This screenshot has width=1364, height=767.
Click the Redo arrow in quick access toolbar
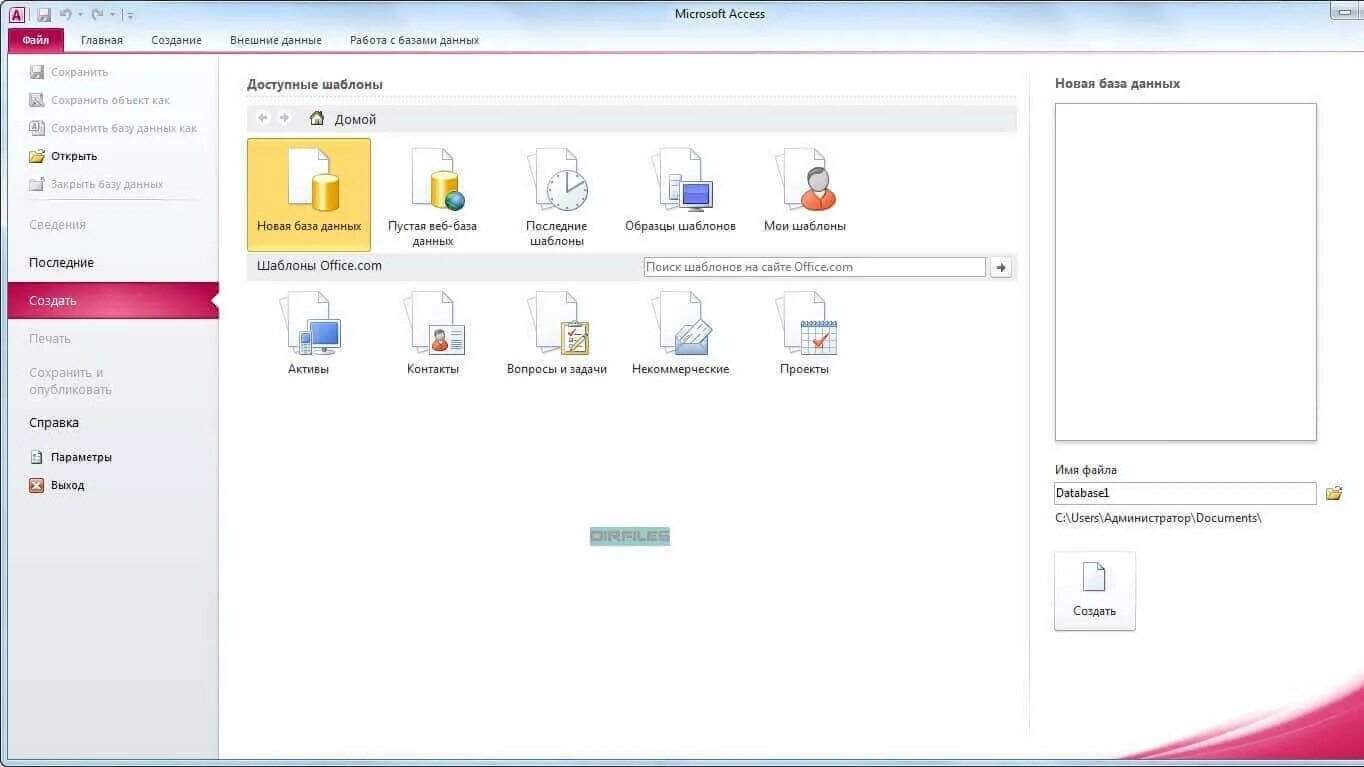pyautogui.click(x=97, y=15)
